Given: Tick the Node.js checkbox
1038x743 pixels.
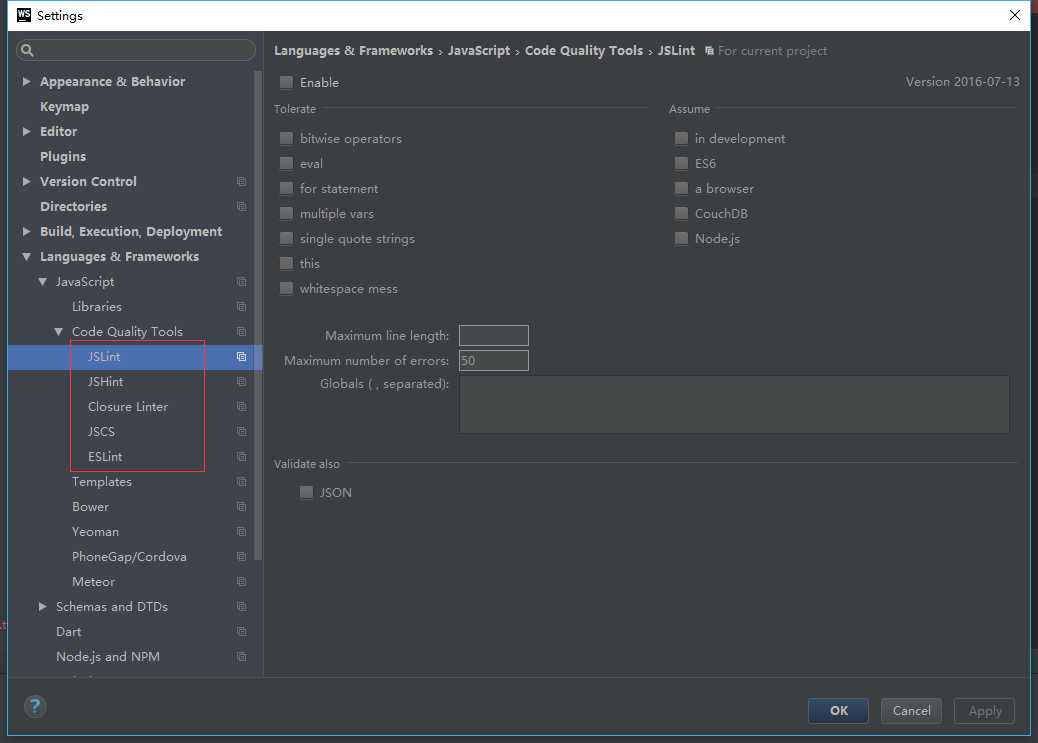Looking at the screenshot, I should (681, 238).
